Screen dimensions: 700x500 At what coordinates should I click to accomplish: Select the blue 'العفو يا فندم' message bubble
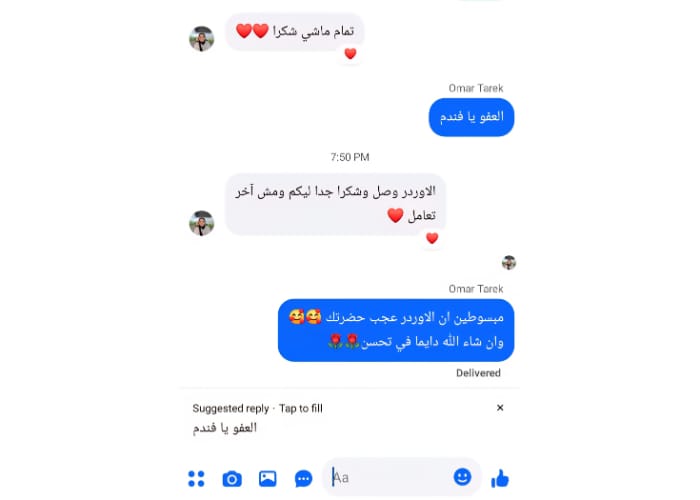471,117
